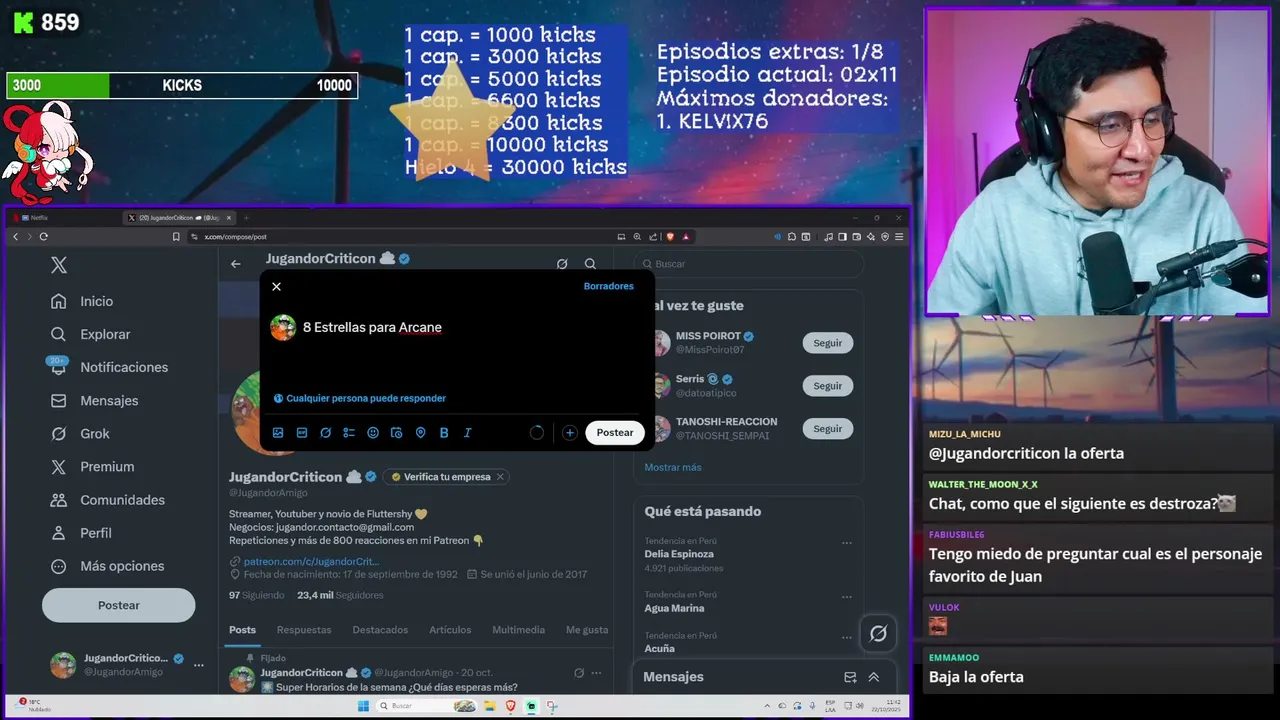Bookmark this page in address bar
This screenshot has height=720, width=1280.
[x=176, y=237]
